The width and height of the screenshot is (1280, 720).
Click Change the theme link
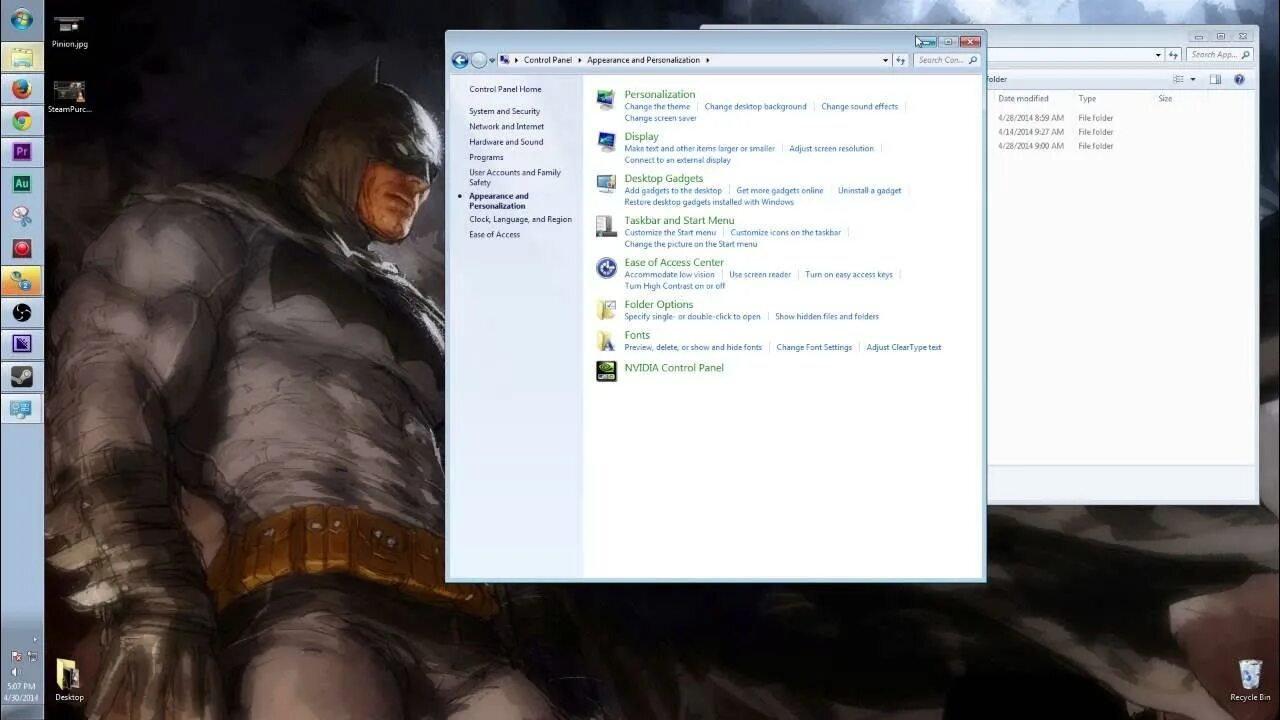click(x=657, y=106)
